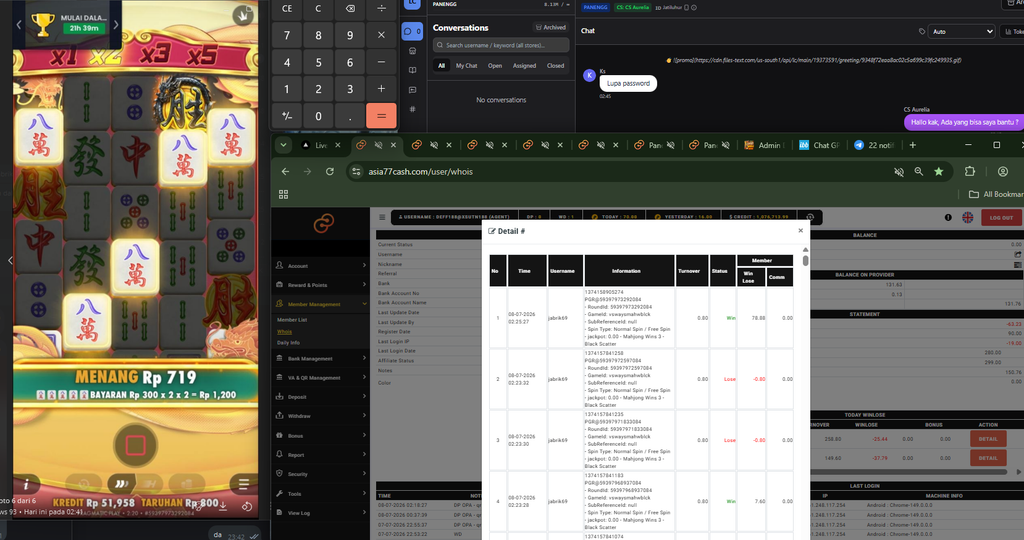Switch to the 'Chat GF' browser tab

tap(819, 145)
